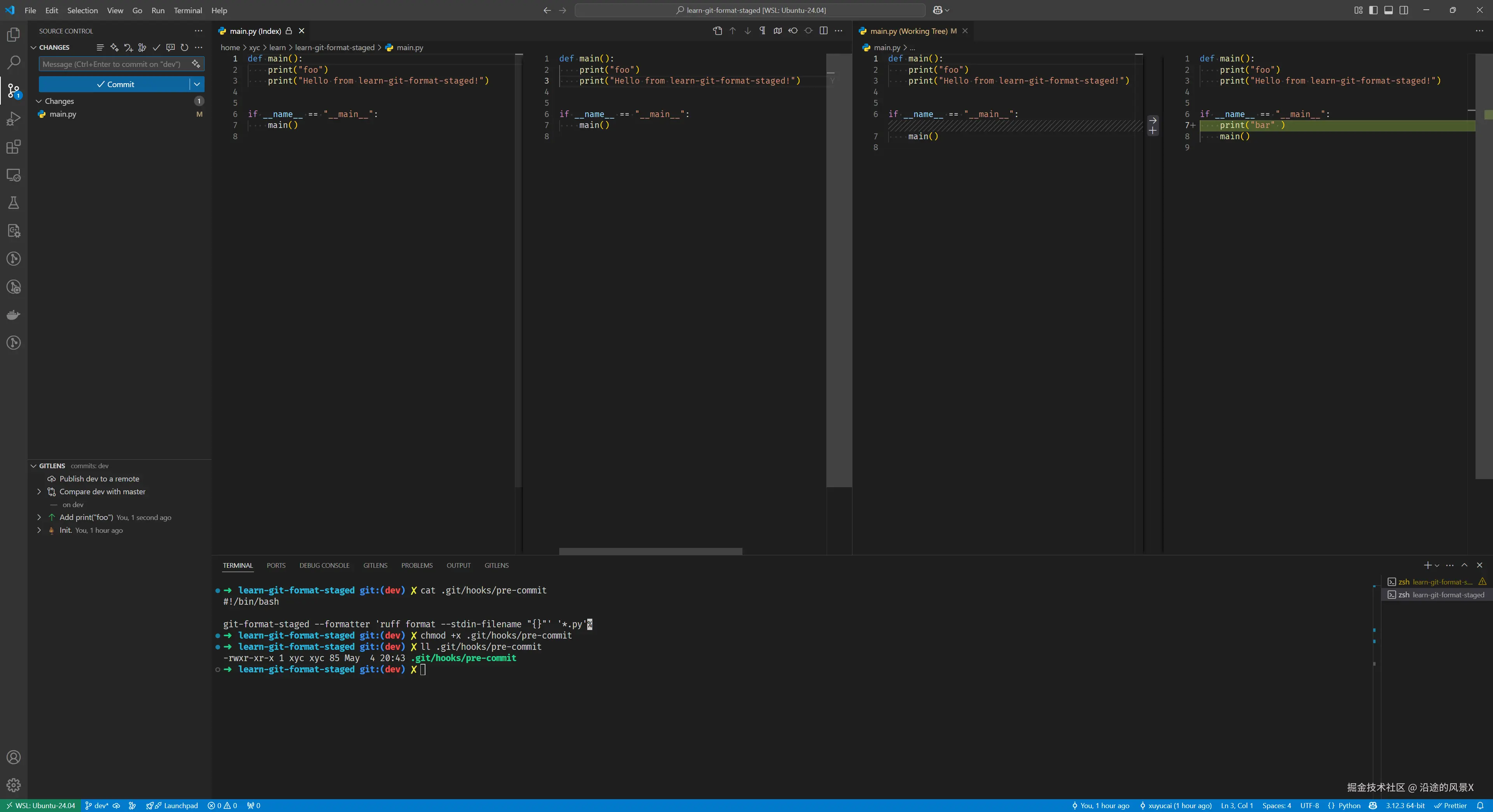The image size is (1493, 812).
Task: Open the Search view in activity bar
Action: click(13, 62)
